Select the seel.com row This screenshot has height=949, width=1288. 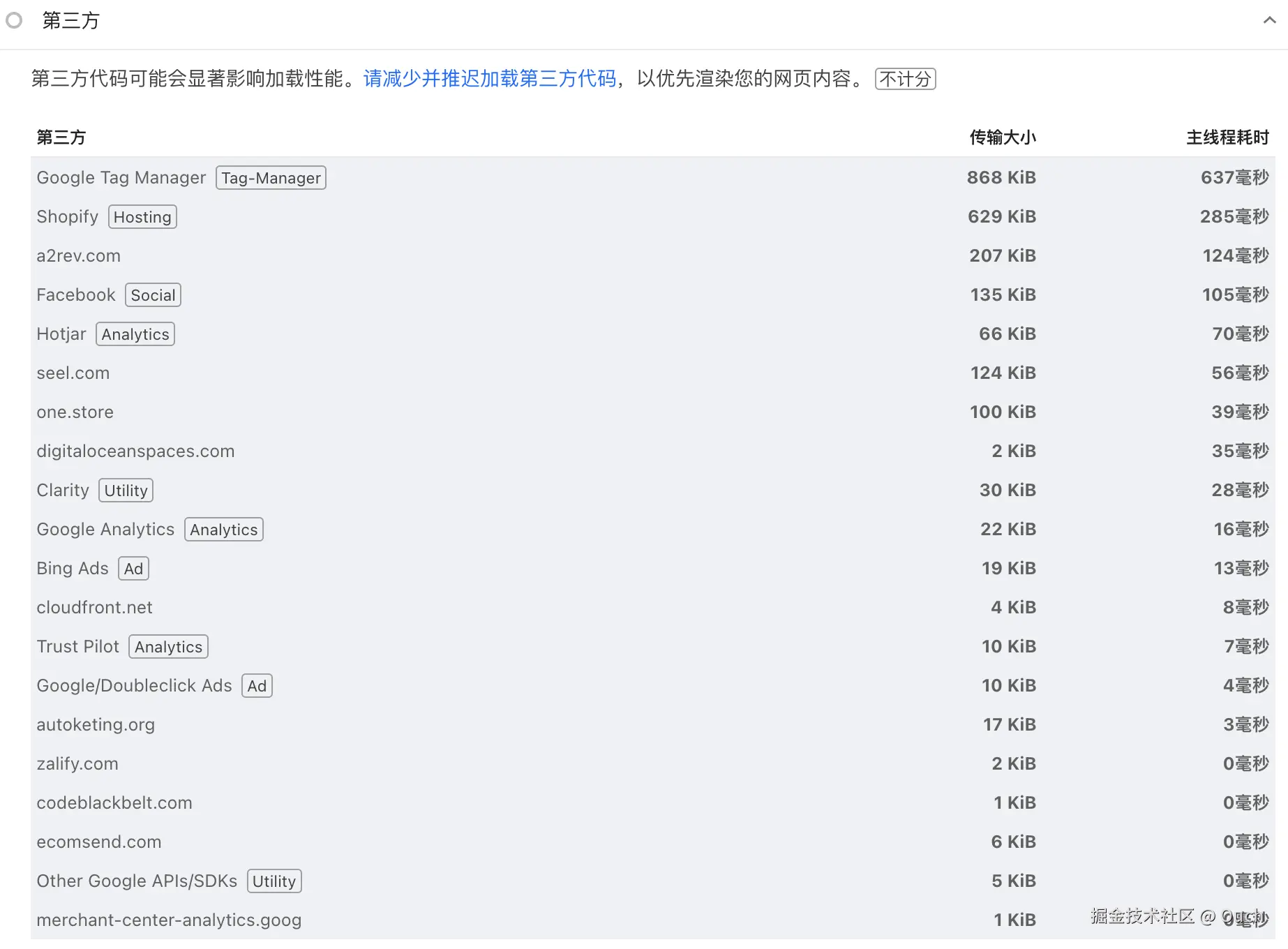(x=653, y=373)
